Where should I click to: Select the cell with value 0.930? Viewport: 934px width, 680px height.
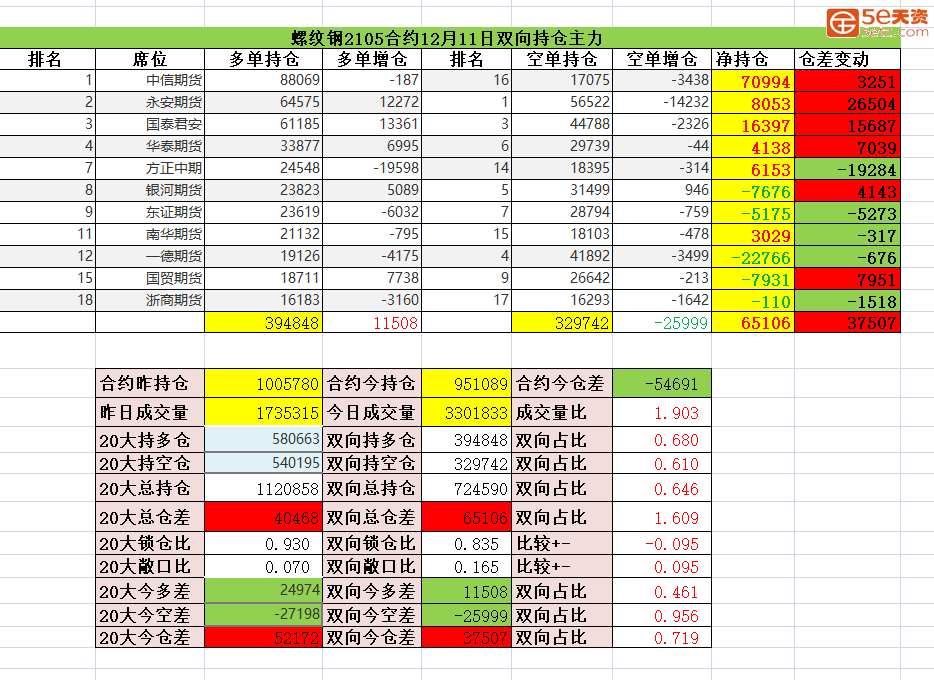click(263, 543)
